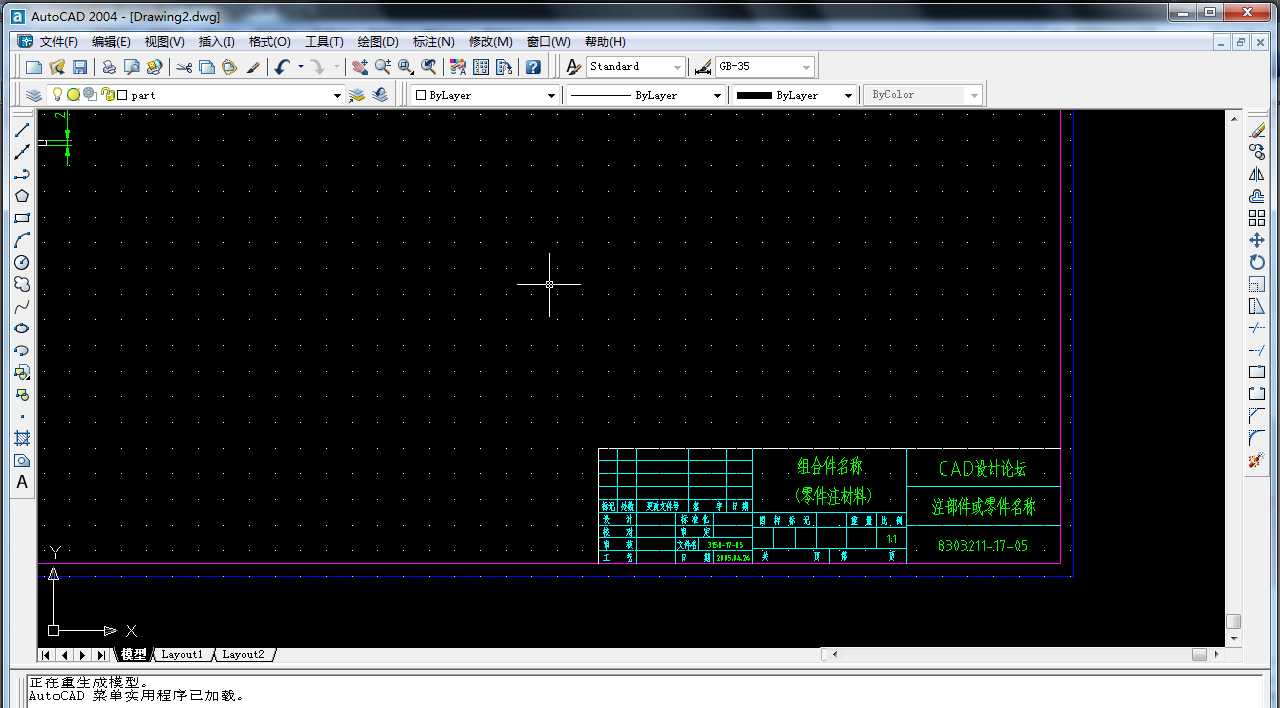1280x708 pixels.
Task: Select the Trim tool
Action: click(1257, 328)
